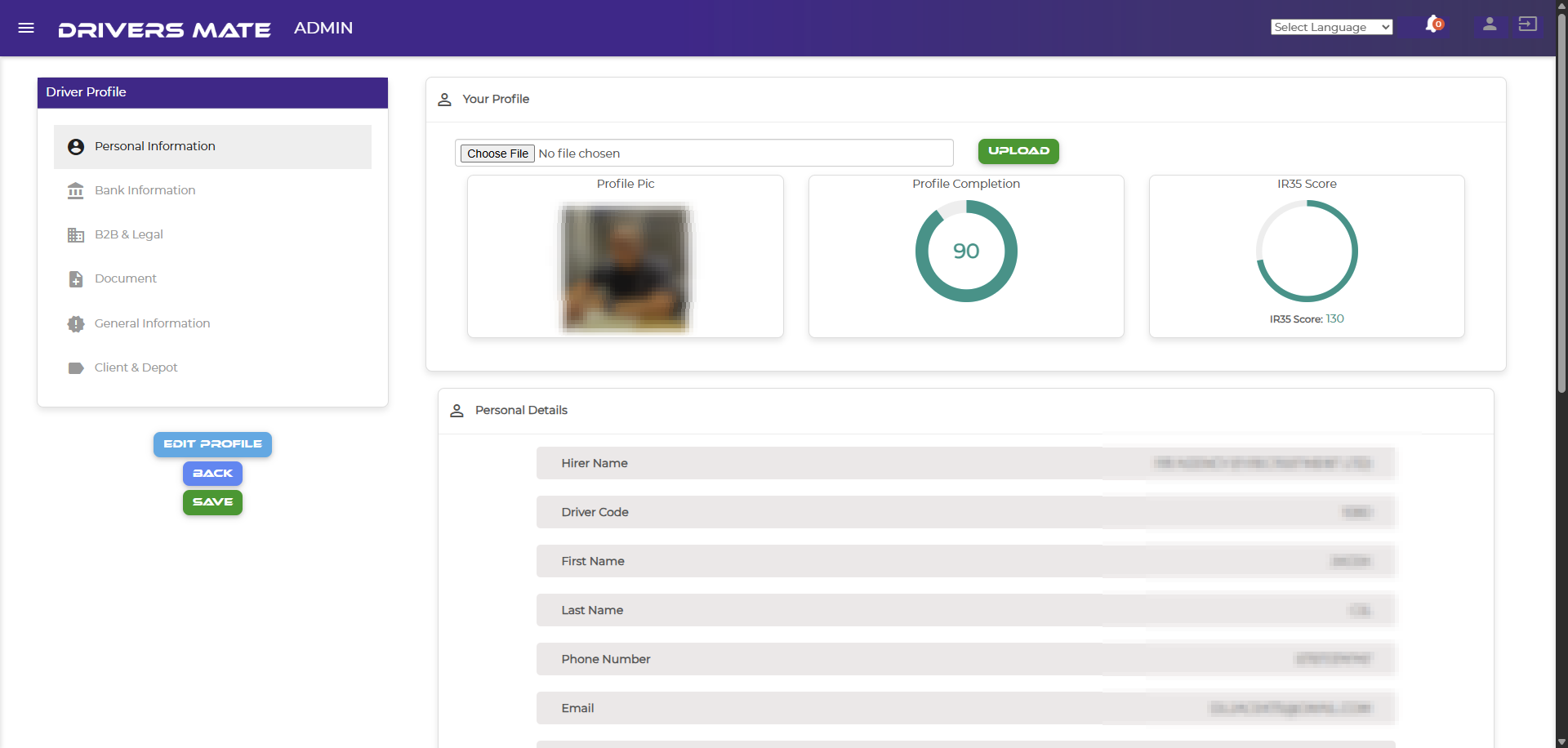
Task: Open the Client & Depot section
Action: 212,368
